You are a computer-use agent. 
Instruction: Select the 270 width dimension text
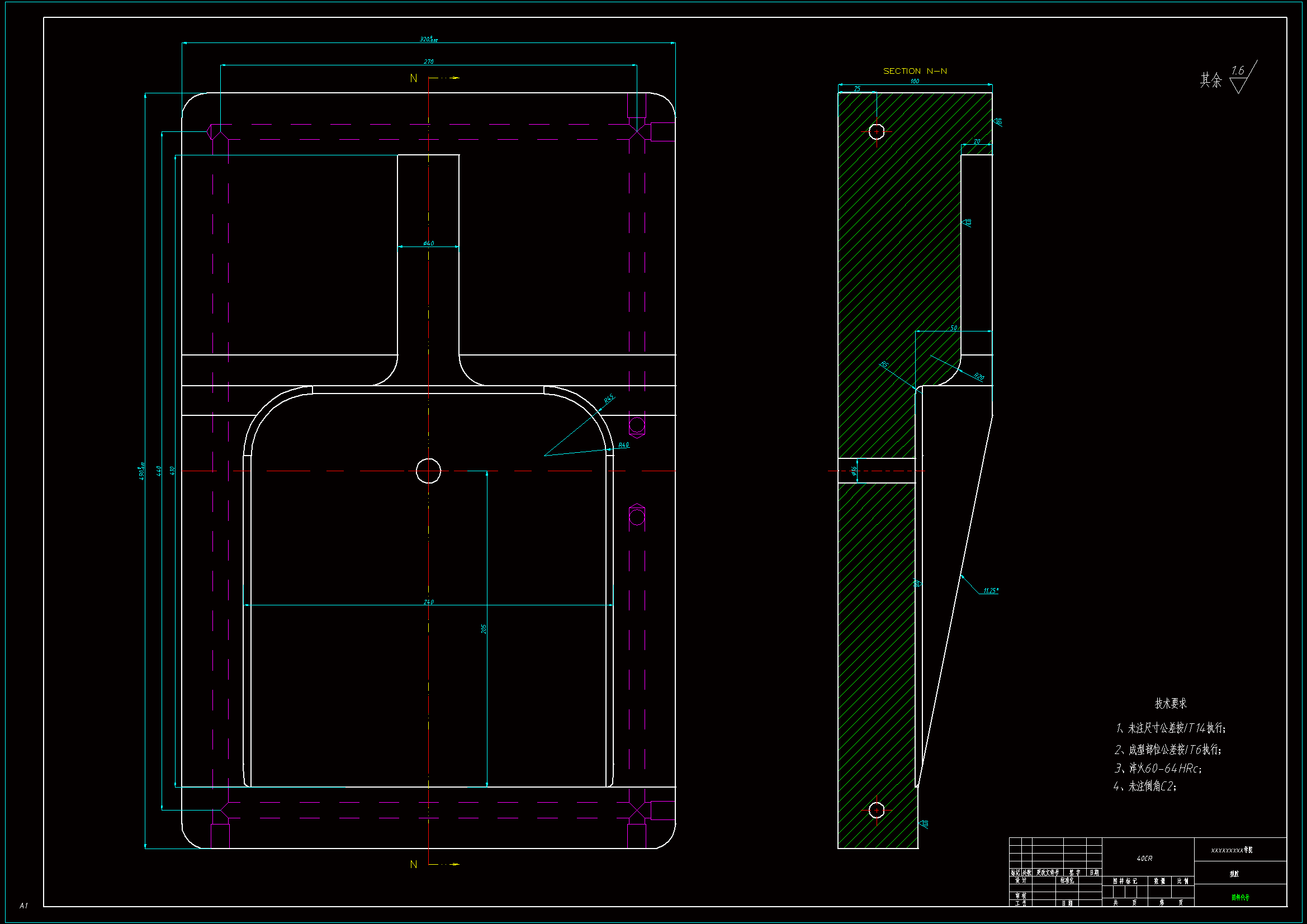click(x=429, y=61)
